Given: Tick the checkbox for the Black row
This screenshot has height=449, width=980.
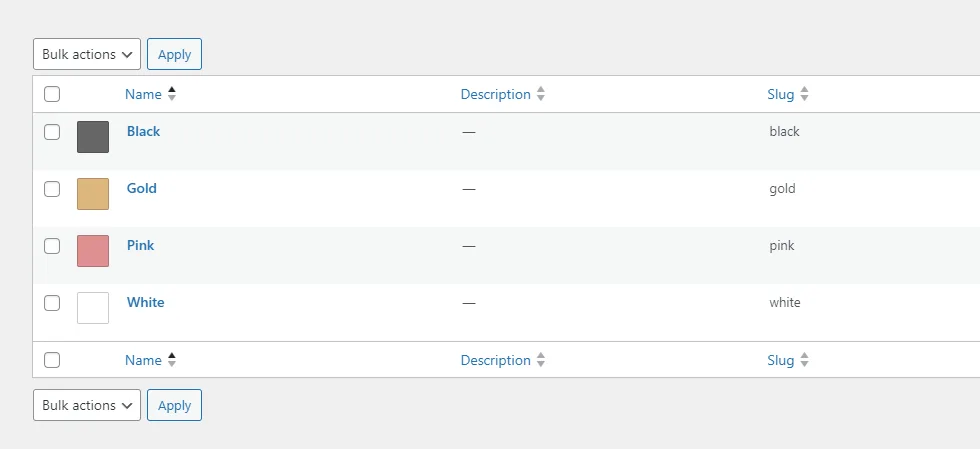Looking at the screenshot, I should coord(52,132).
